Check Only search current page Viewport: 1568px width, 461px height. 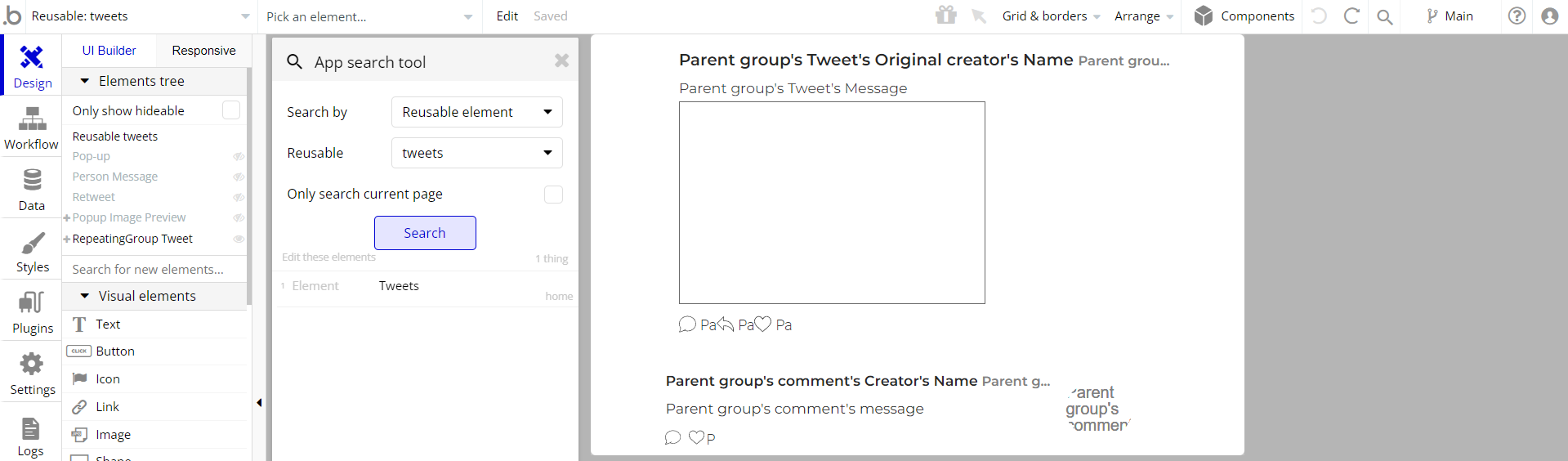click(x=553, y=195)
